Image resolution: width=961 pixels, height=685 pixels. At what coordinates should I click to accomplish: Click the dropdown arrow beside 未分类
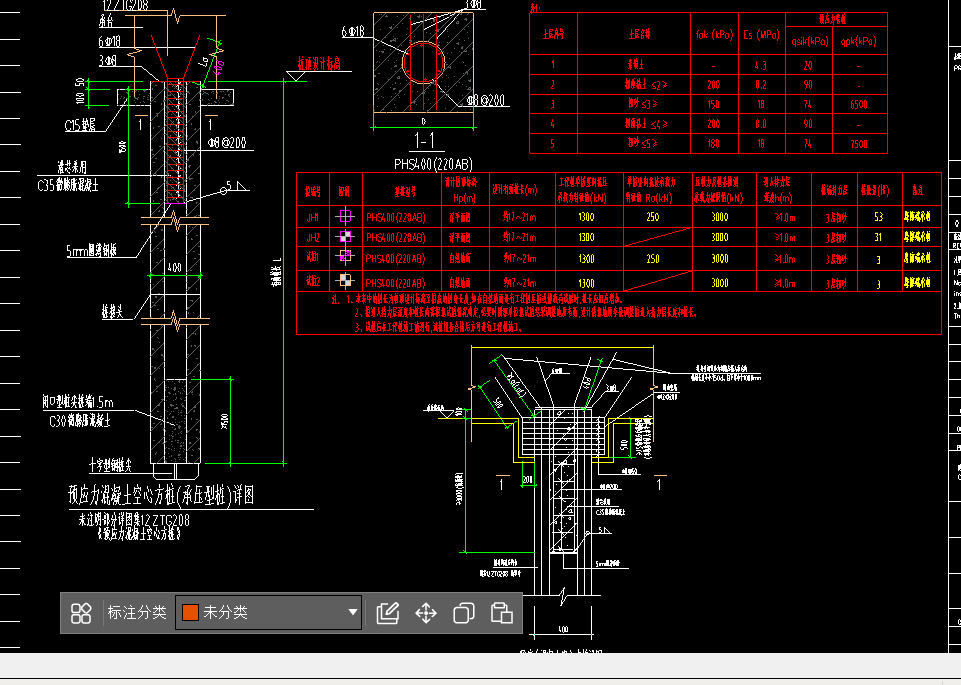352,612
